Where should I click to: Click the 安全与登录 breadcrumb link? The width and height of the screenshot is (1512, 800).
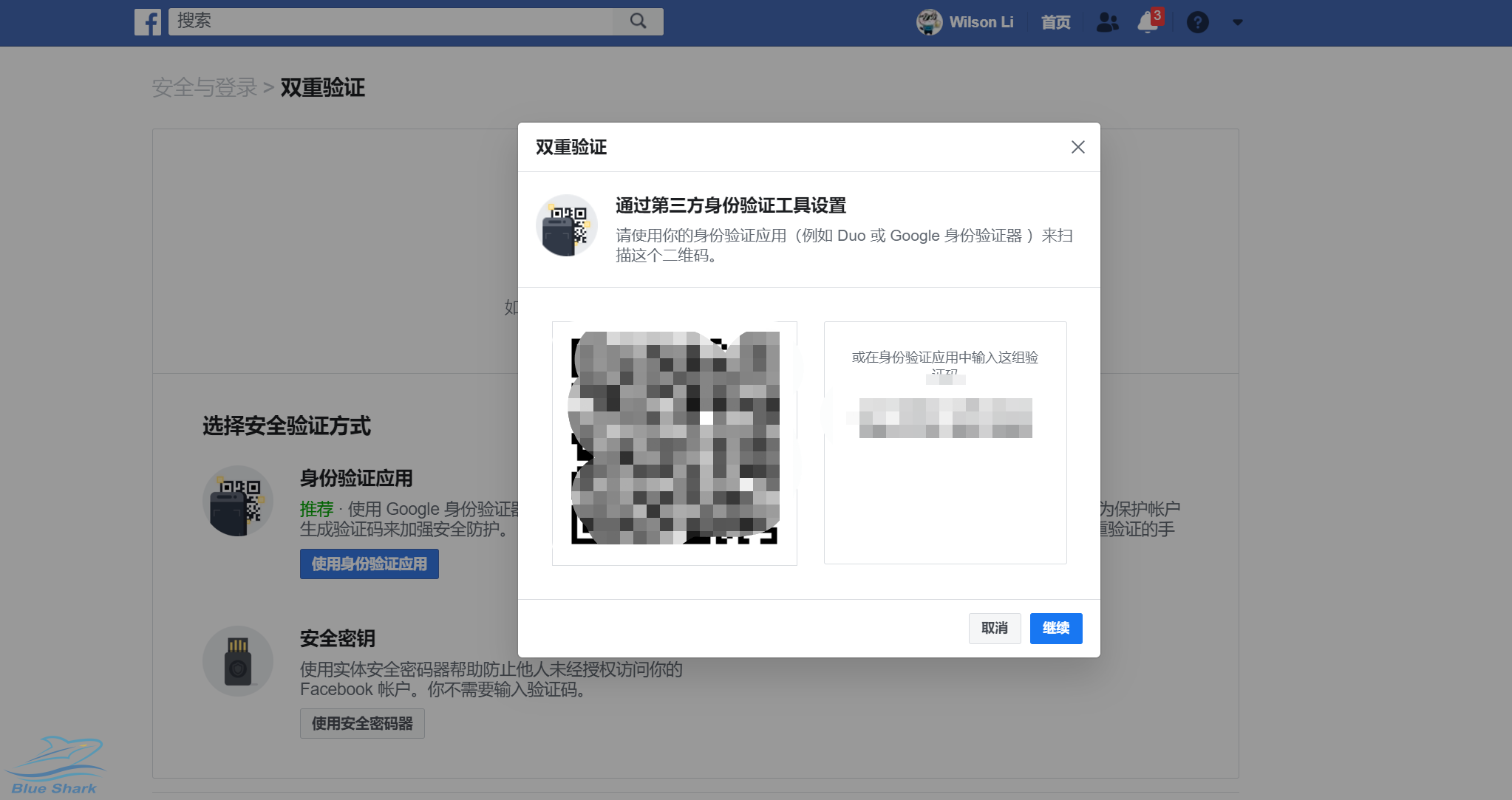tap(205, 88)
